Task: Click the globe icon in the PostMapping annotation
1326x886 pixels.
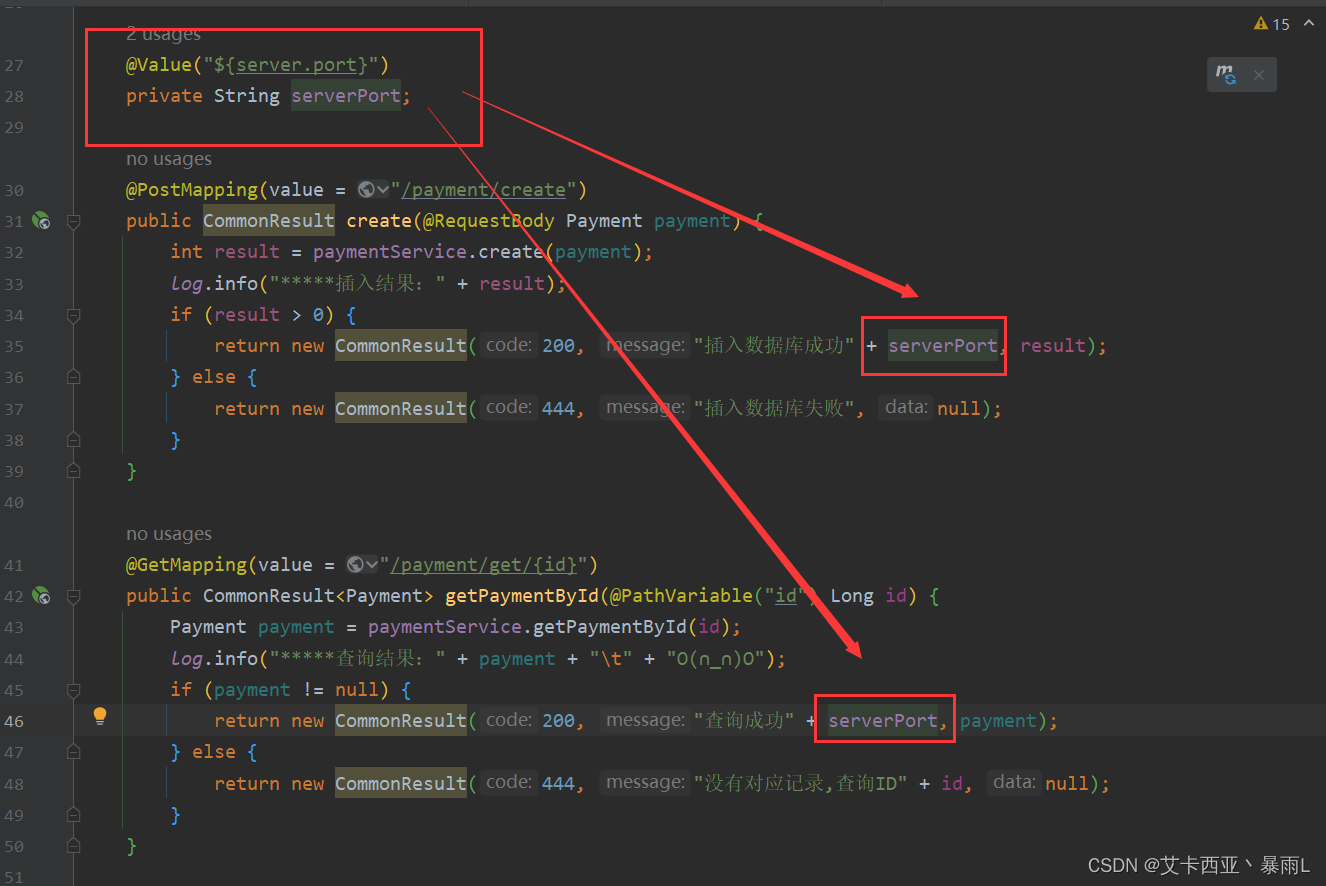Action: (366, 189)
